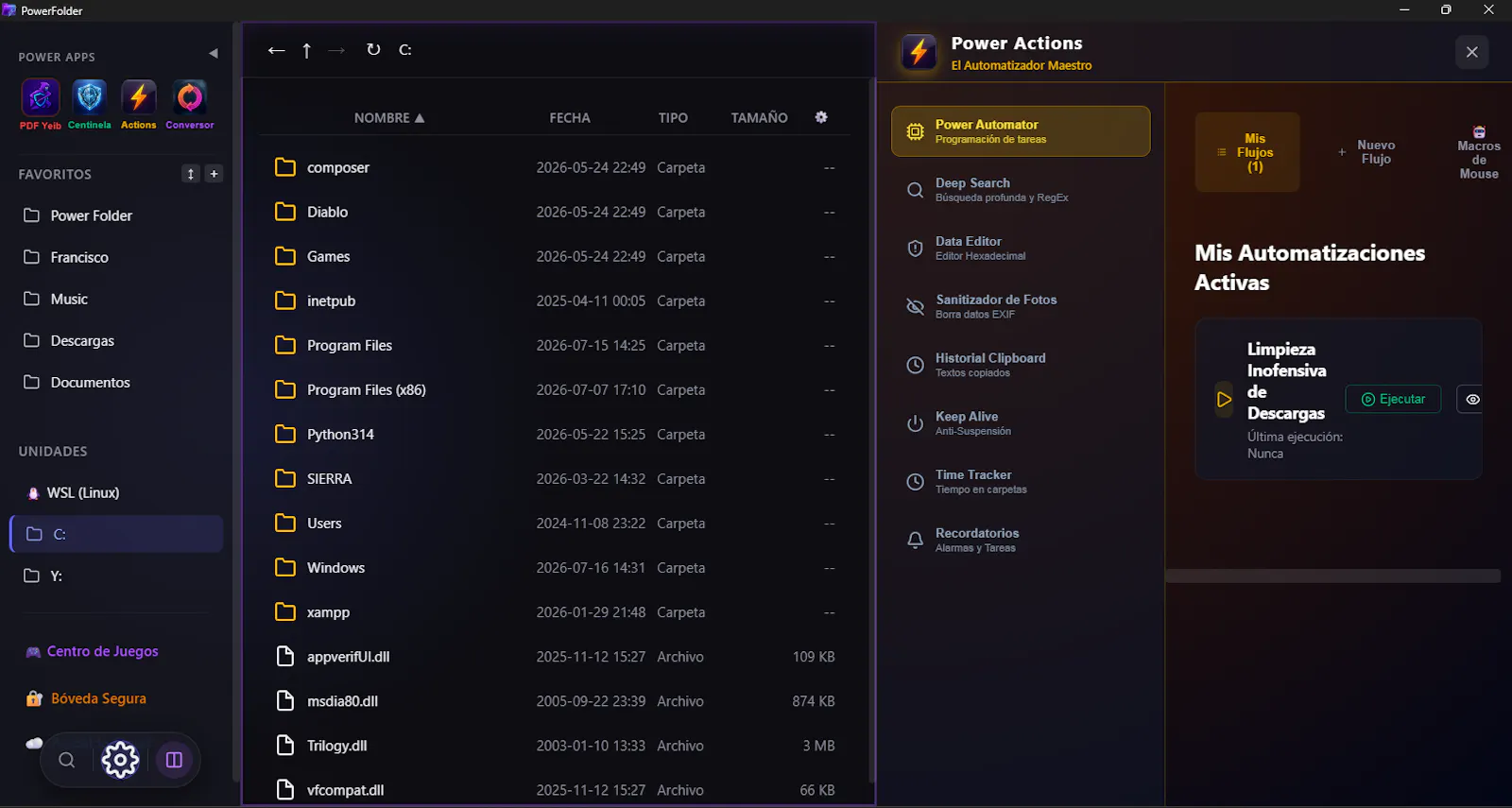Go up one folder level
The image size is (1512, 808).
pos(306,50)
